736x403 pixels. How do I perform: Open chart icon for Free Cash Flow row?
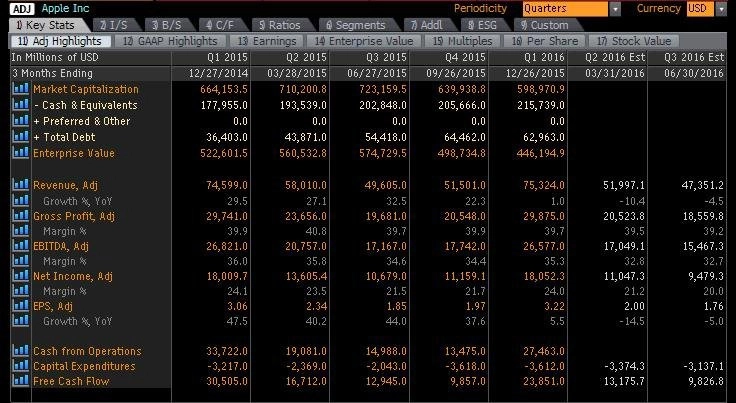click(x=21, y=380)
